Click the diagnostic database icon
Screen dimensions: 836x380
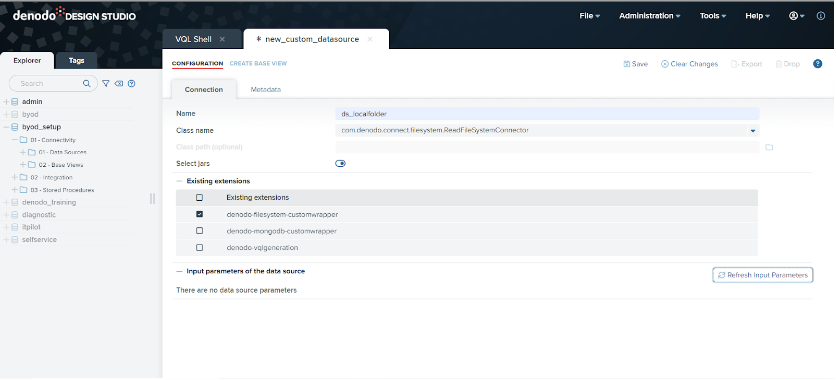pos(15,215)
